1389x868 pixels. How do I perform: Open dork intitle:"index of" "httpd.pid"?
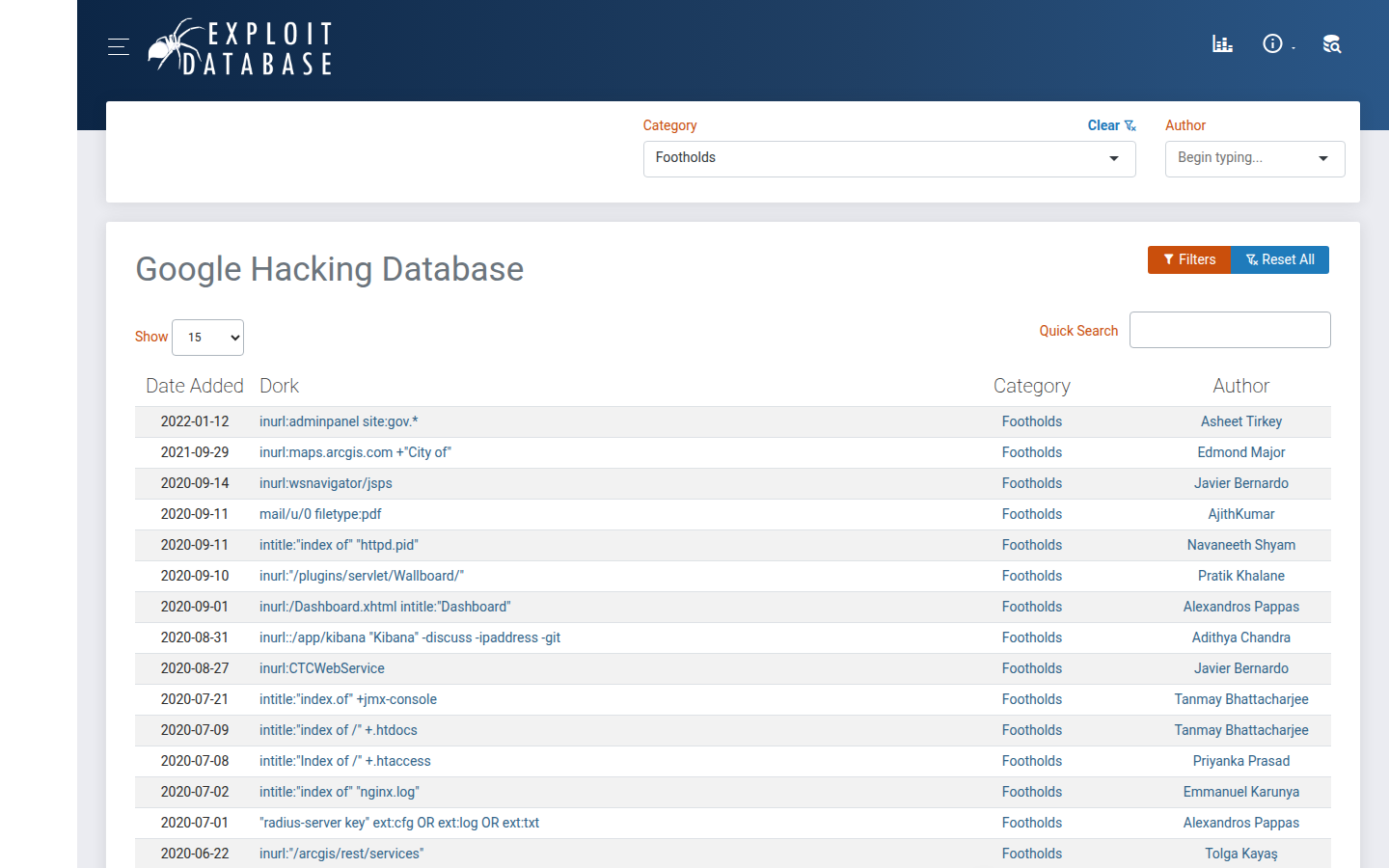pos(339,545)
